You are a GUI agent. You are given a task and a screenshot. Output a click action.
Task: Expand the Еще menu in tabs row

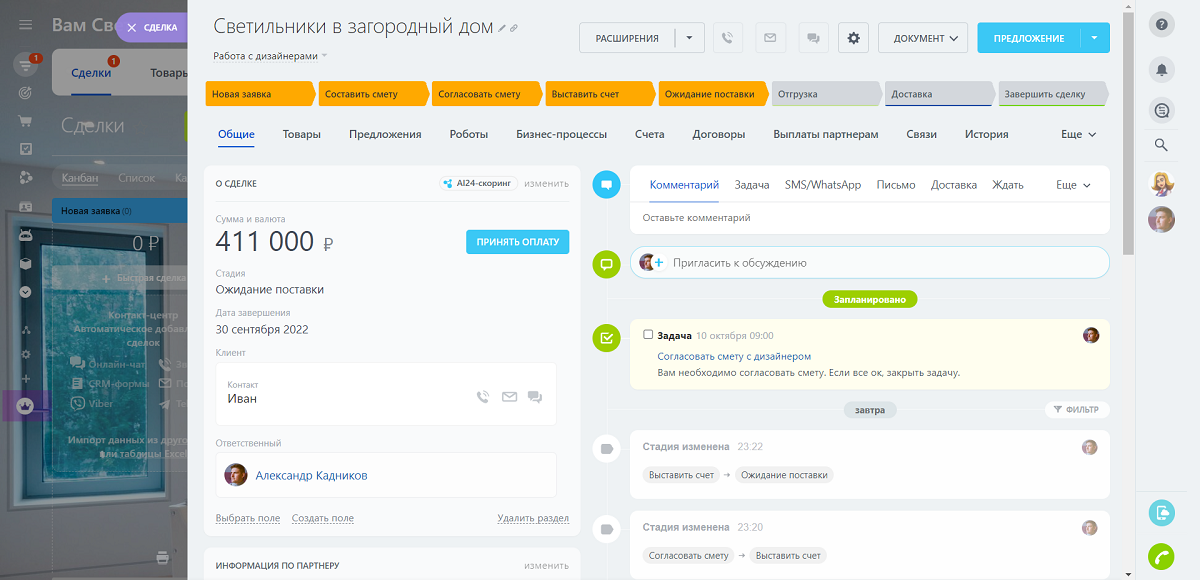click(1078, 134)
